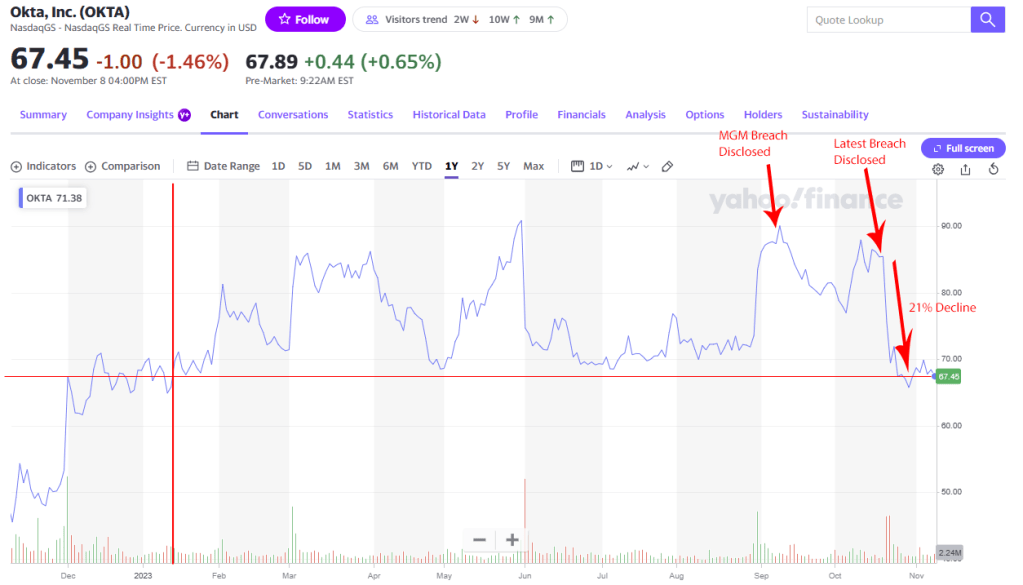Viewport: 1023px width, 585px height.
Task: Open the Indicators panel
Action: (43, 166)
